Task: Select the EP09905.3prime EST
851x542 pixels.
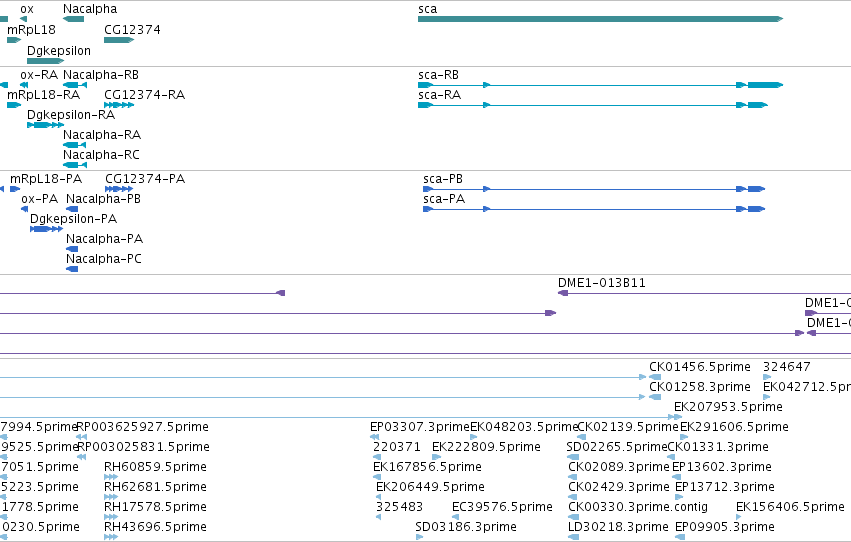Action: pyautogui.click(x=680, y=537)
